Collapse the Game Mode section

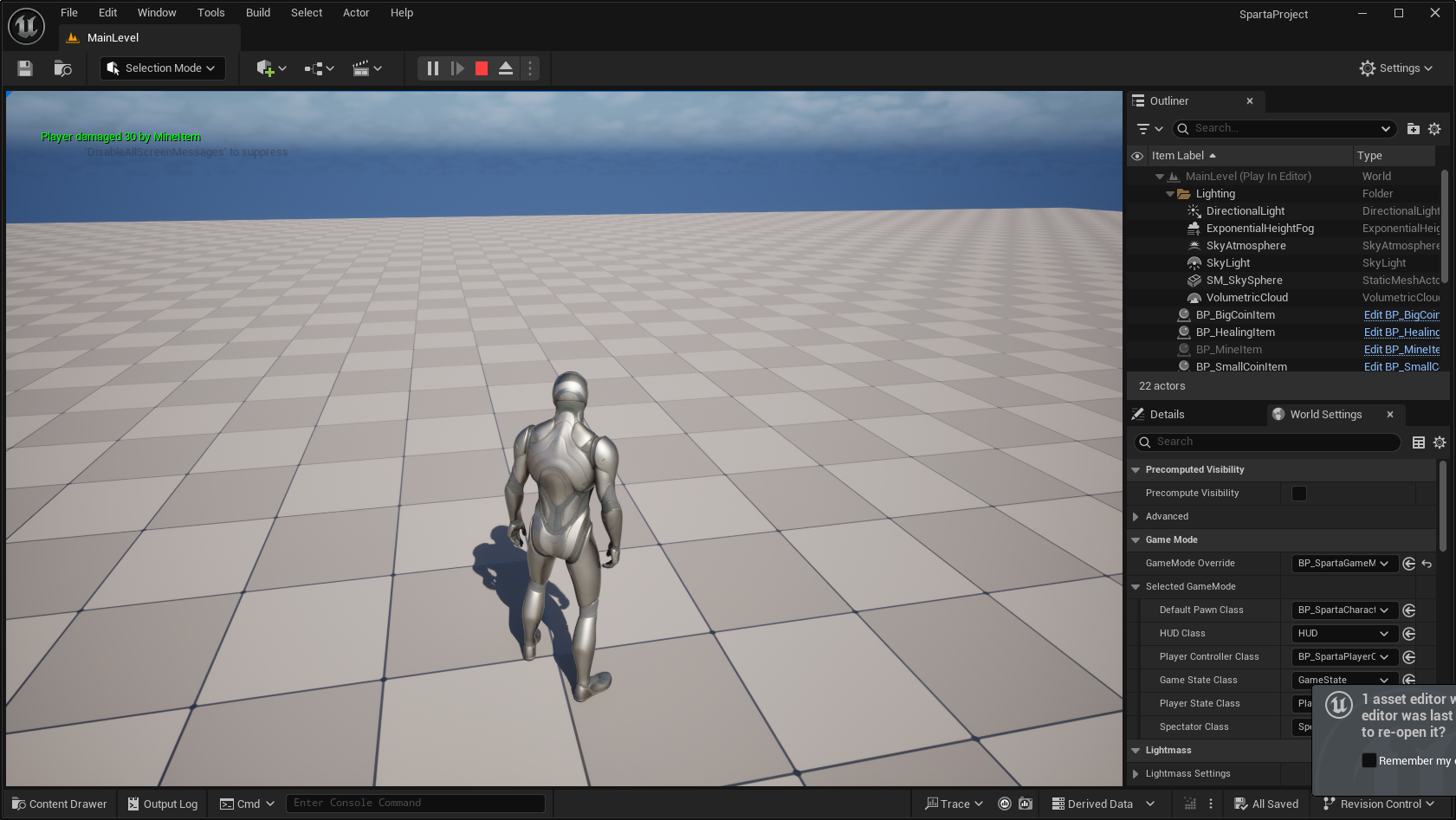click(x=1136, y=540)
